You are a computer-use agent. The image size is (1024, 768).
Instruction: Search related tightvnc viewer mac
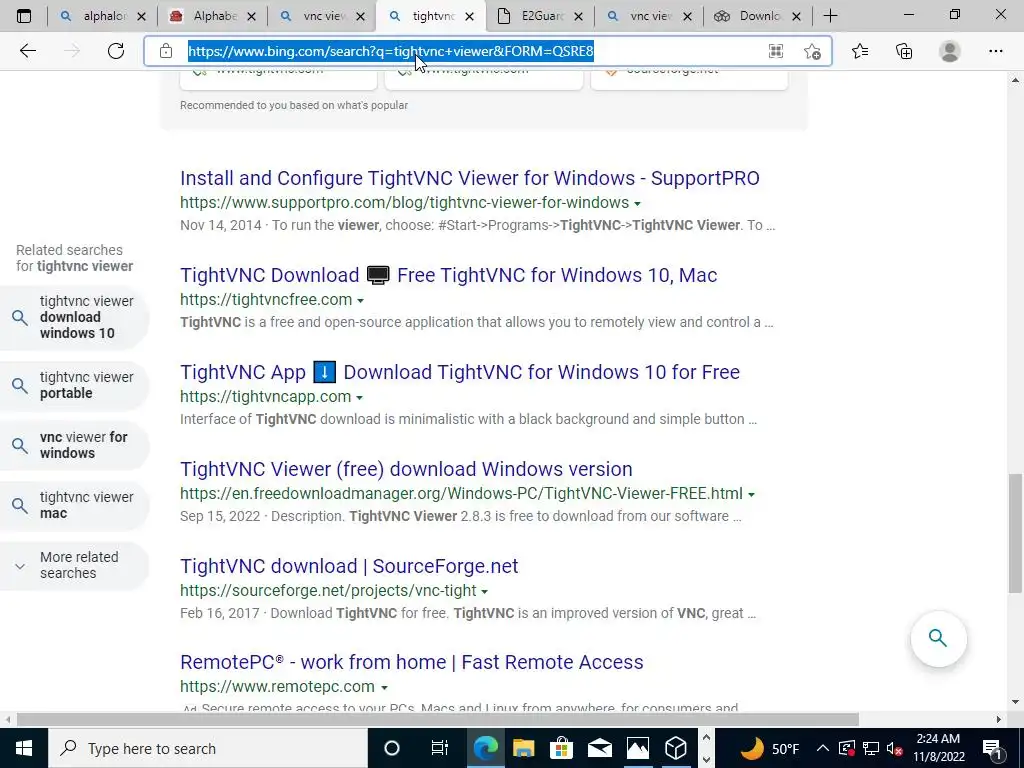pos(74,505)
